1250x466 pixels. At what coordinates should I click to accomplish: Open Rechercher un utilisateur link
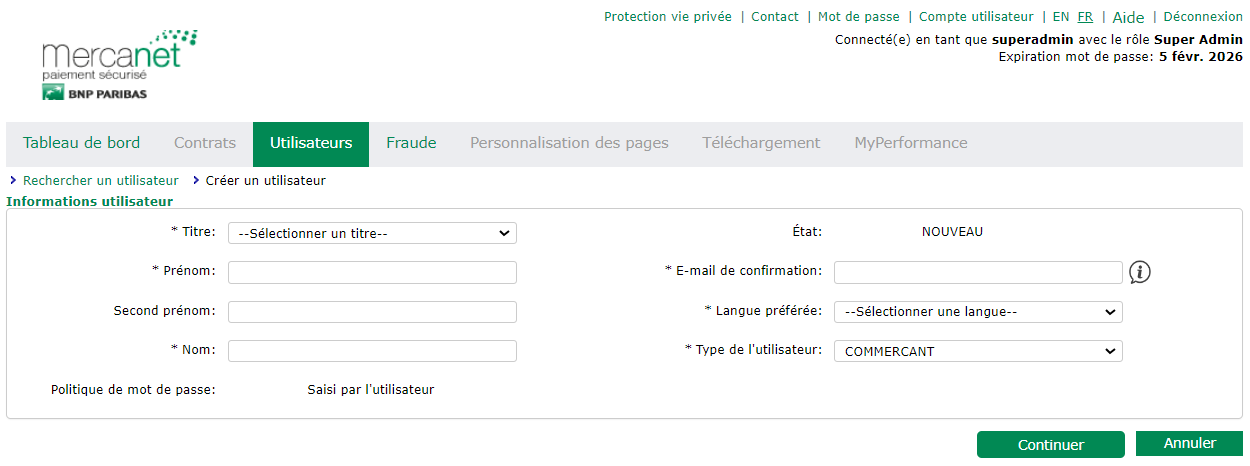pos(100,181)
